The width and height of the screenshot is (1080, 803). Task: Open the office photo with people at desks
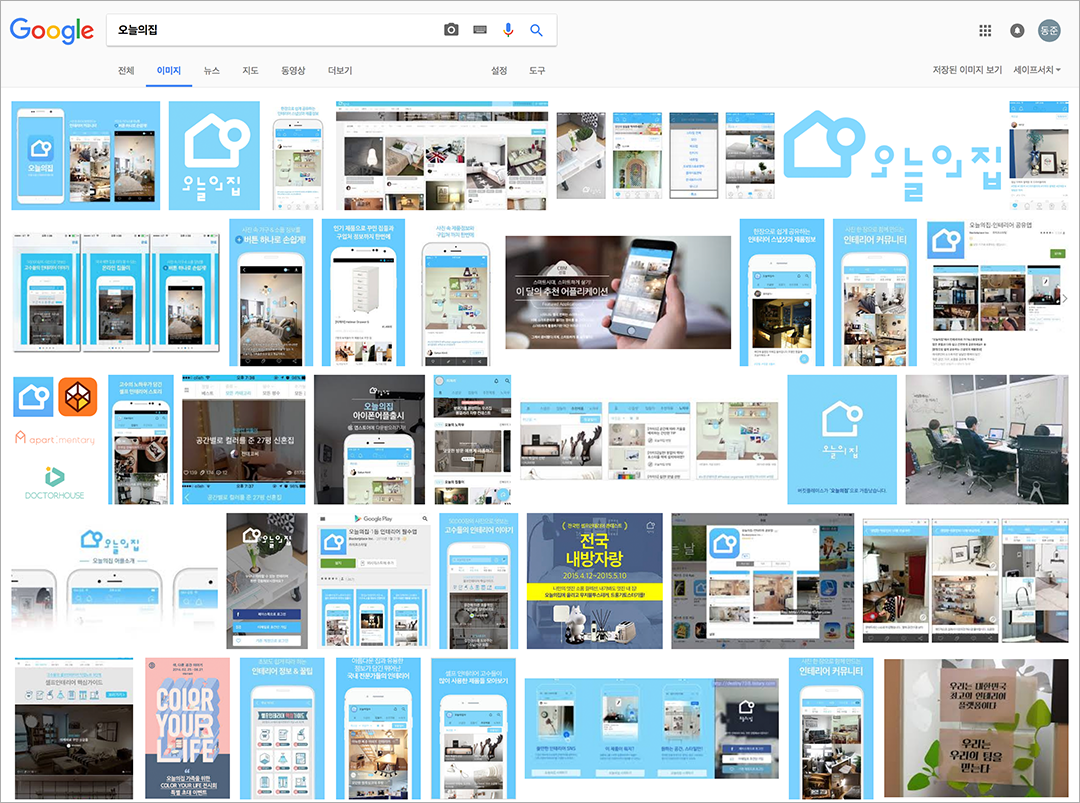[x=987, y=439]
